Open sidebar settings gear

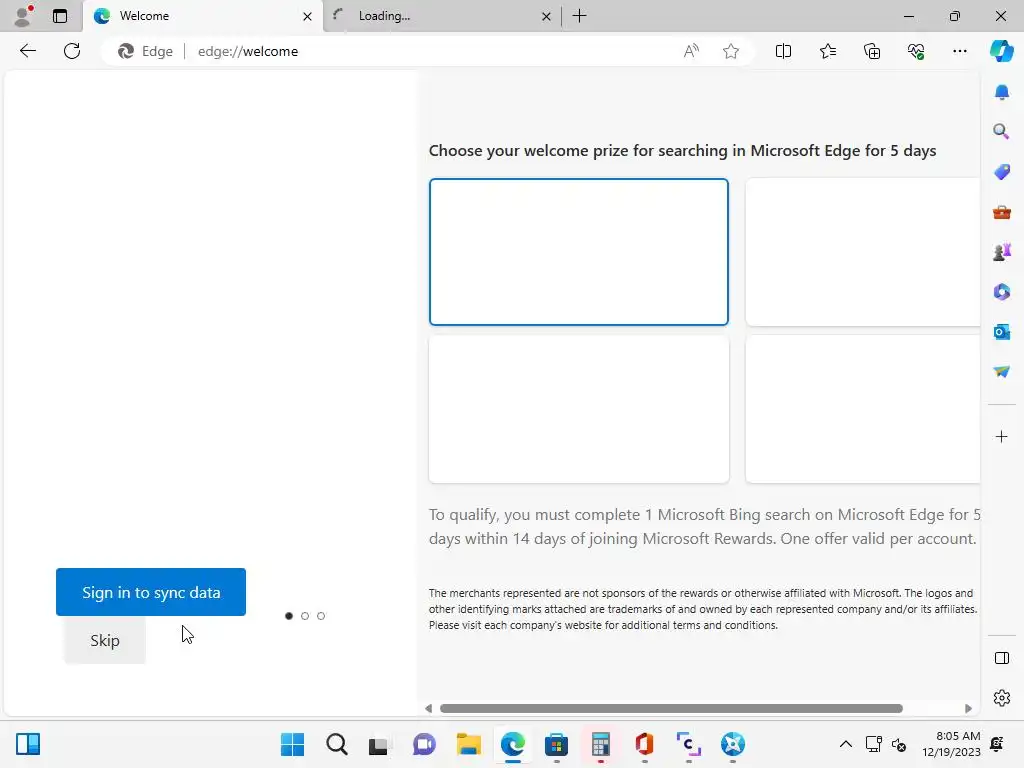[1002, 698]
